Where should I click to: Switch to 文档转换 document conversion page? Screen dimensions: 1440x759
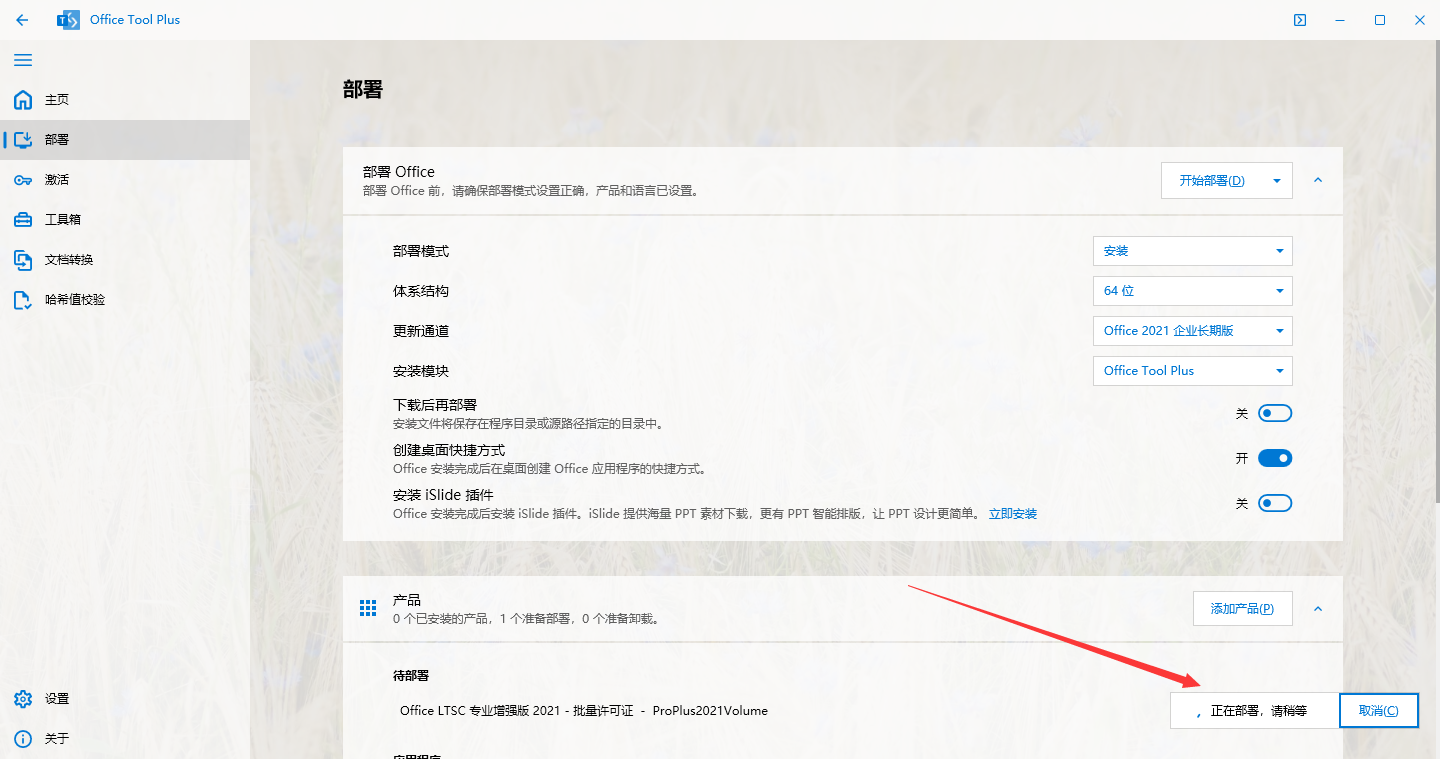55,259
